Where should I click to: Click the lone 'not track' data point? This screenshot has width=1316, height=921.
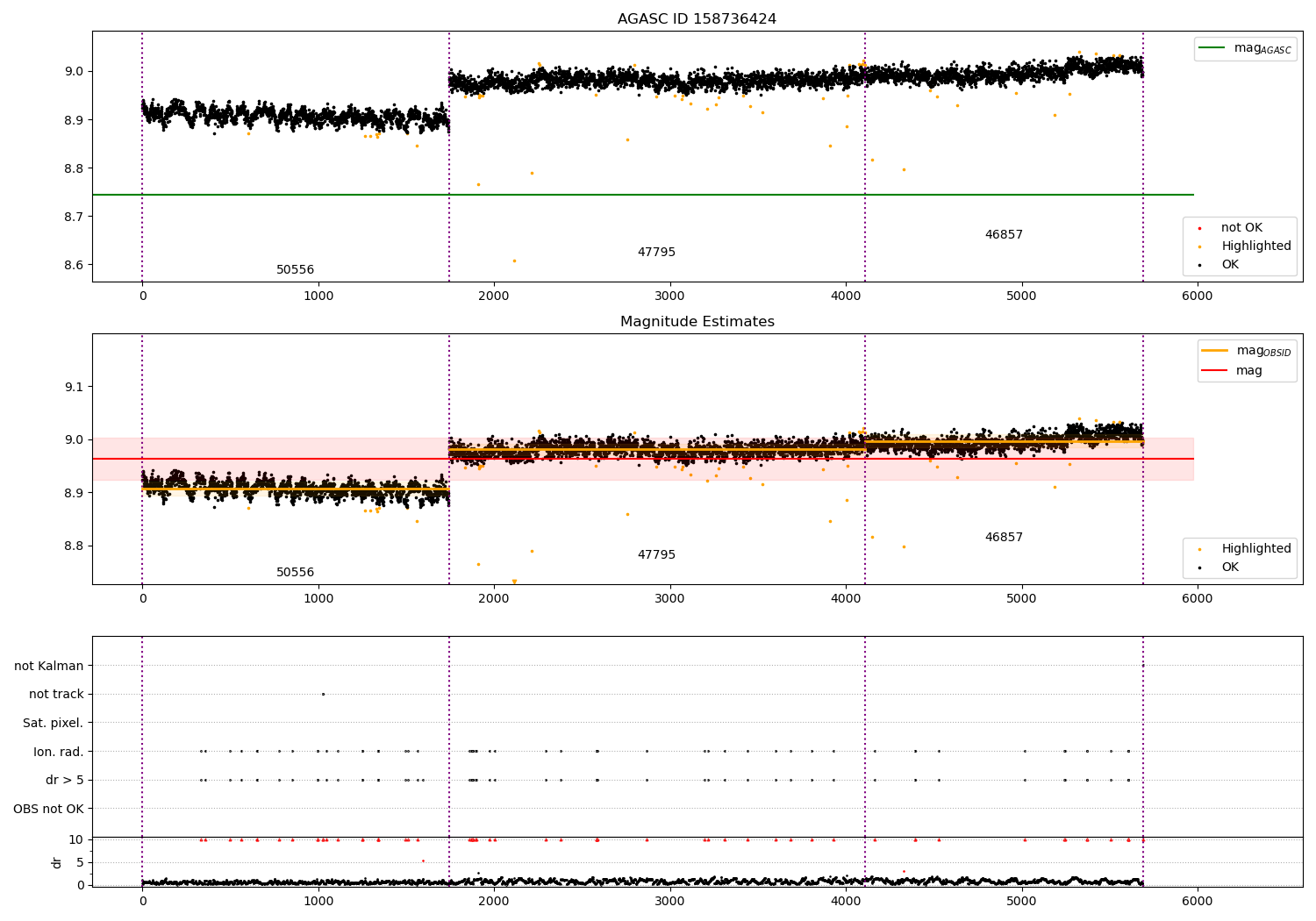(323, 694)
